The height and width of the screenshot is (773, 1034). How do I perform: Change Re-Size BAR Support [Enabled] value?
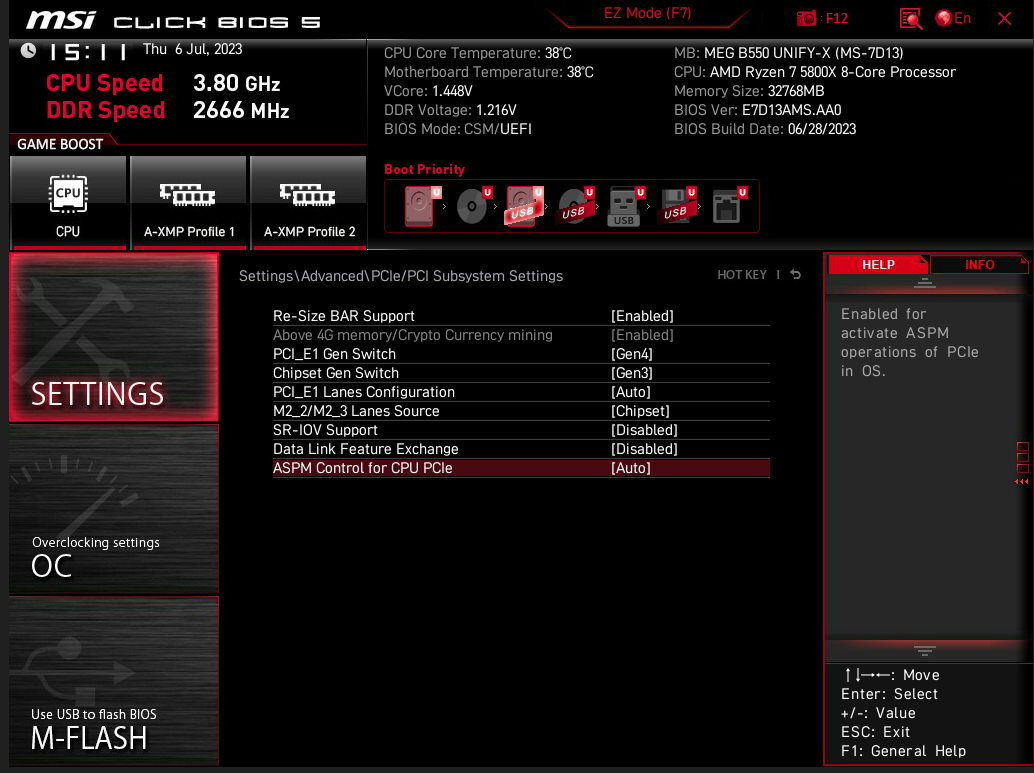tap(642, 316)
